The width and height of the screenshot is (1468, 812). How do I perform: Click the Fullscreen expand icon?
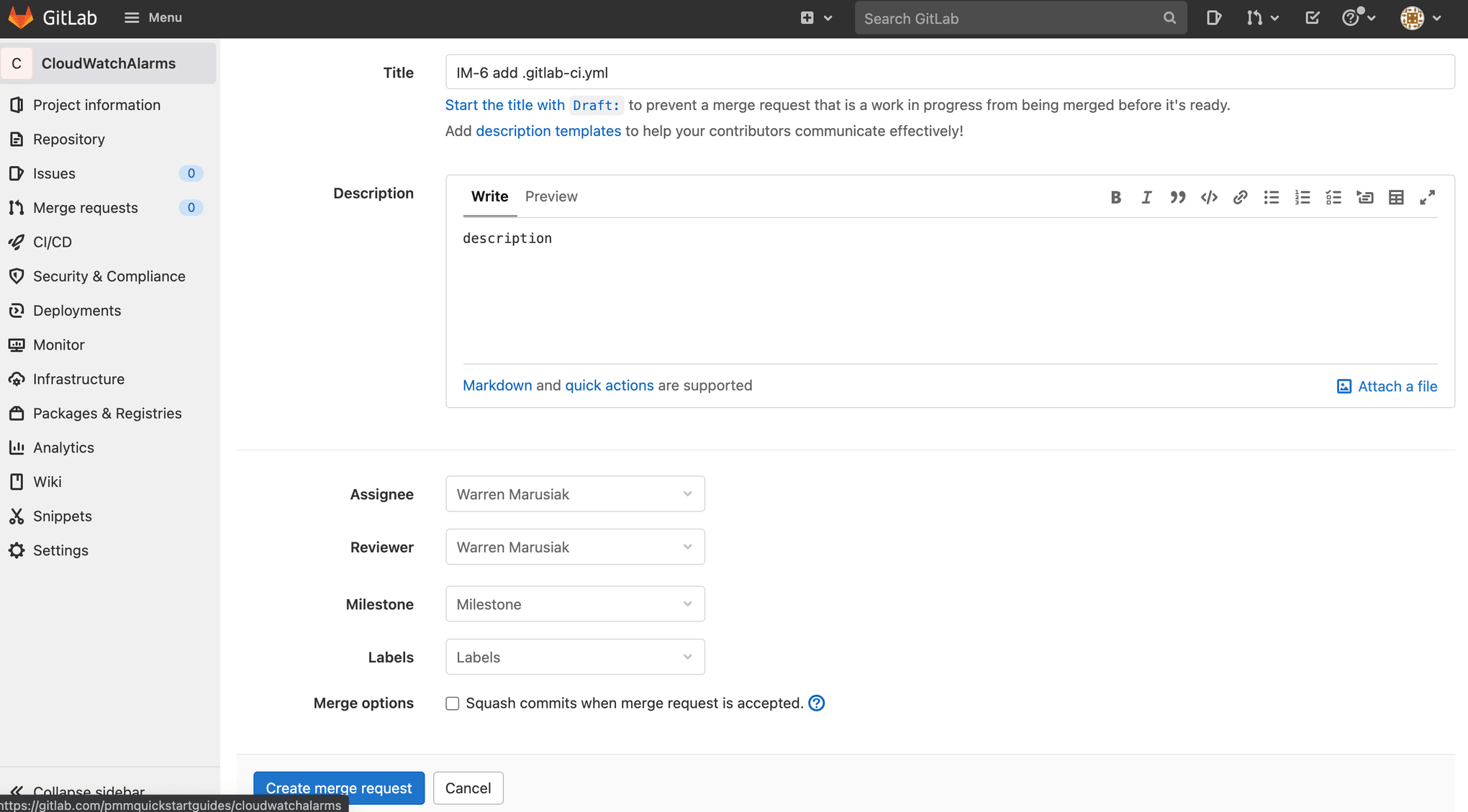point(1430,197)
